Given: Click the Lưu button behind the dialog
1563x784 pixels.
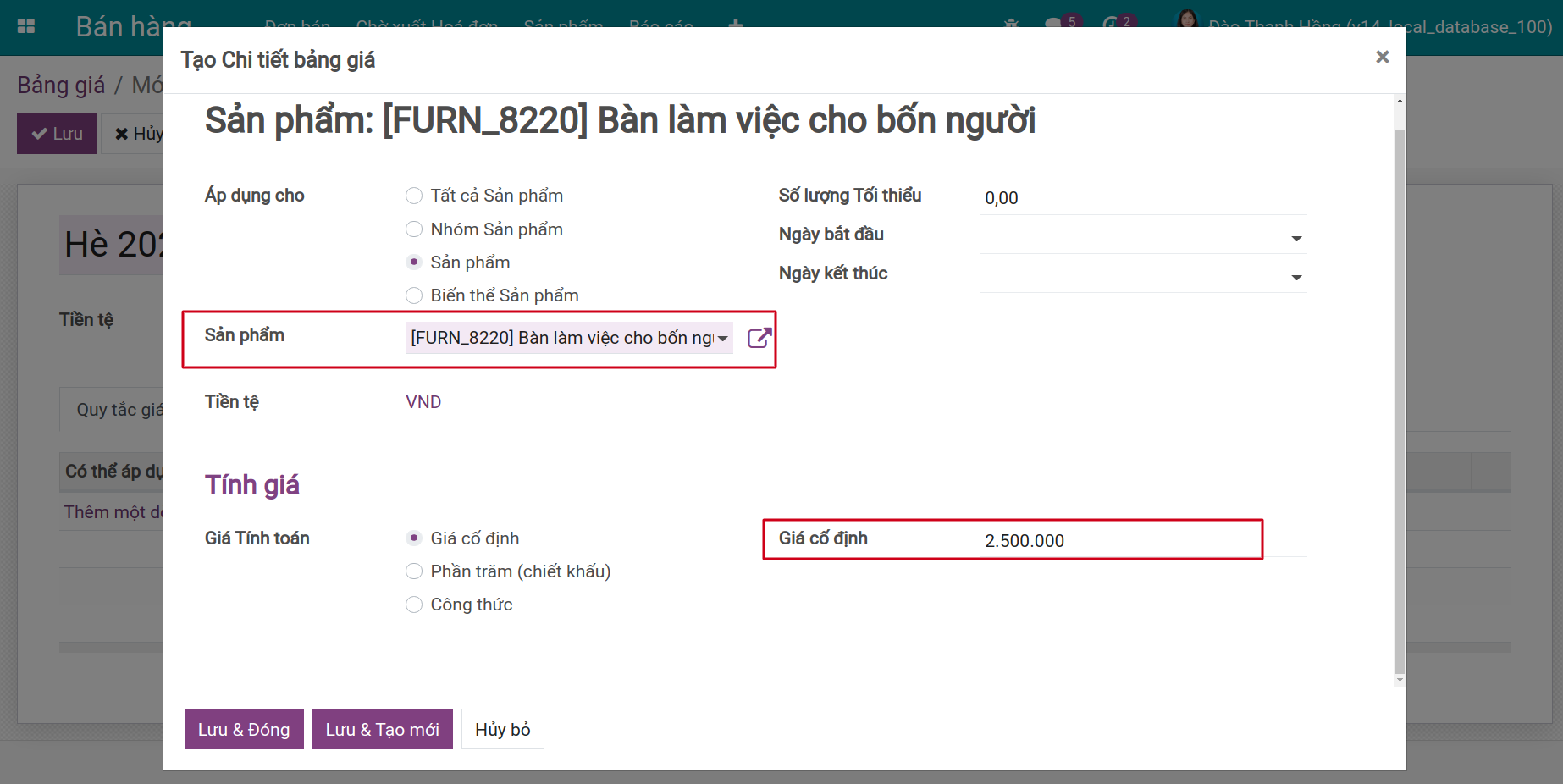Looking at the screenshot, I should pos(57,134).
